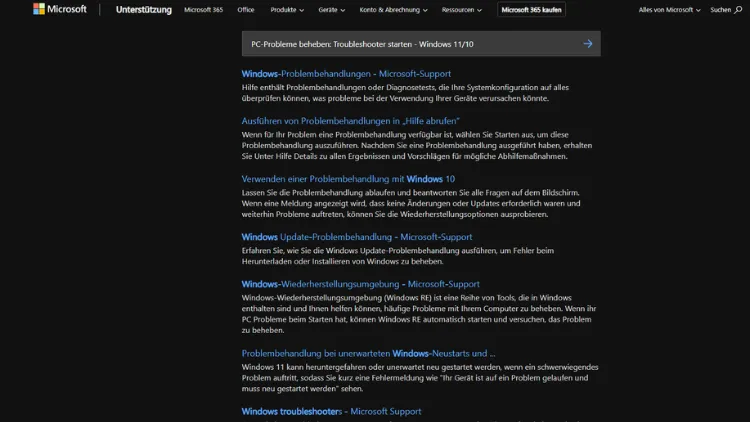The width and height of the screenshot is (750, 422).
Task: Click the search magnifier icon
Action: pos(738,10)
